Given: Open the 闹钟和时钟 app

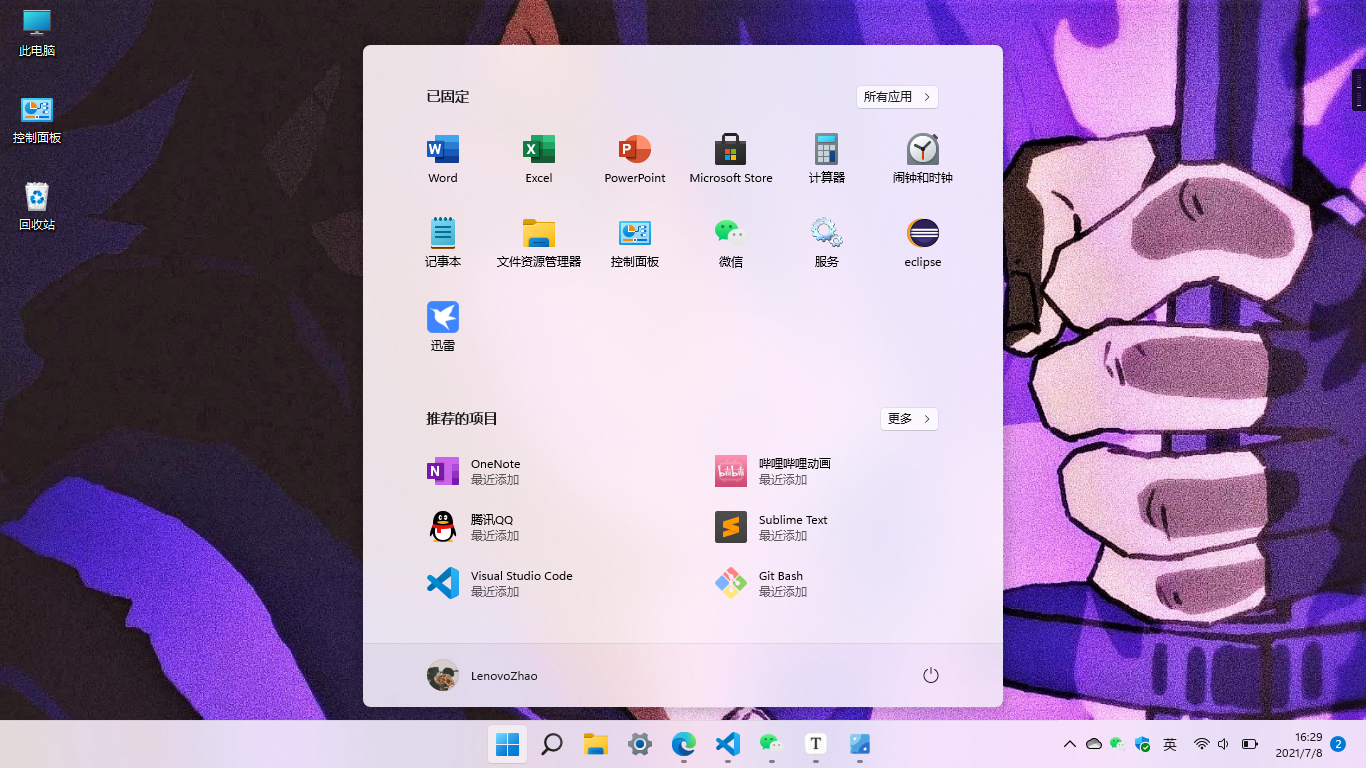Looking at the screenshot, I should click(923, 159).
